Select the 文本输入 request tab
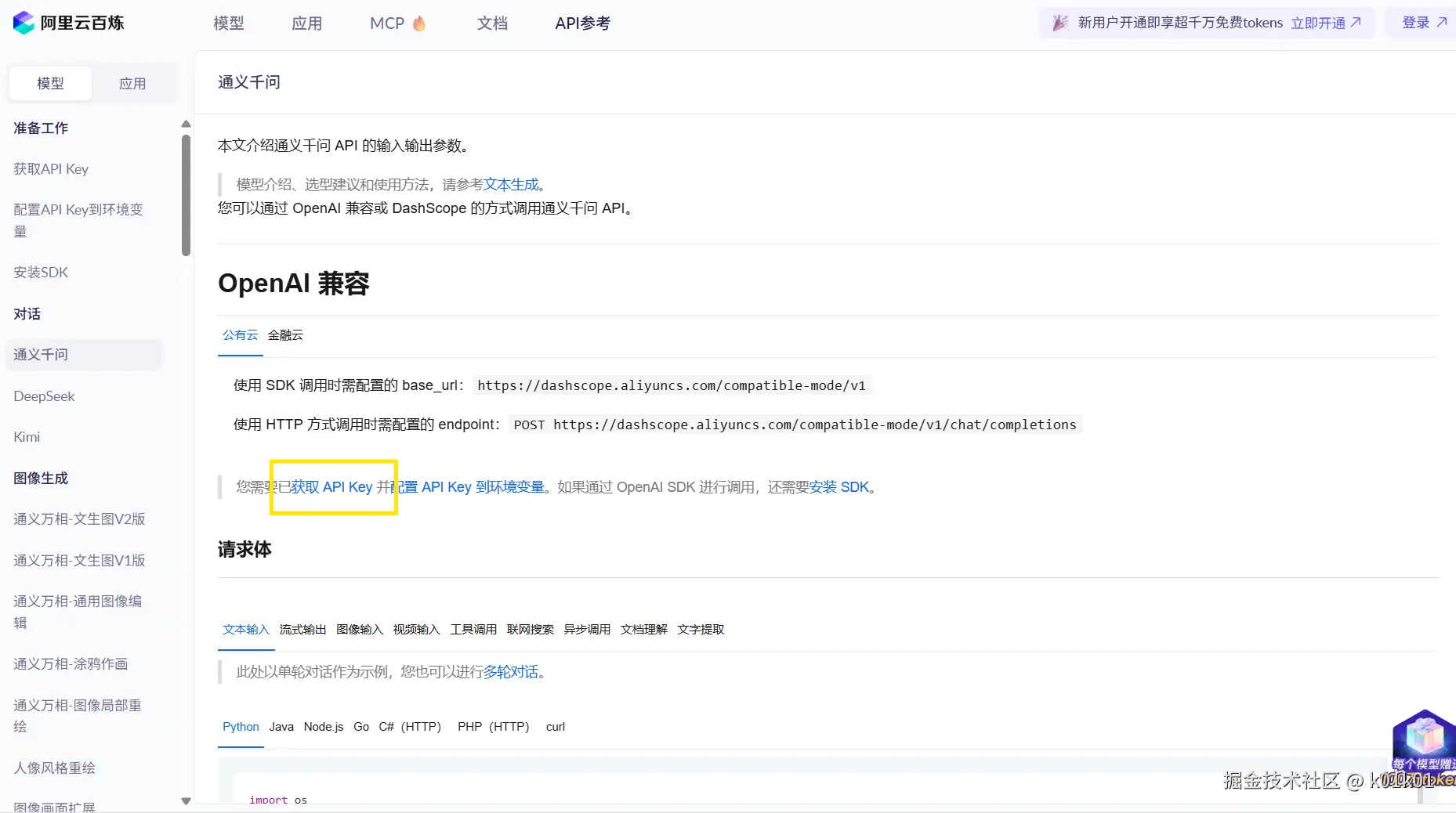 point(246,630)
